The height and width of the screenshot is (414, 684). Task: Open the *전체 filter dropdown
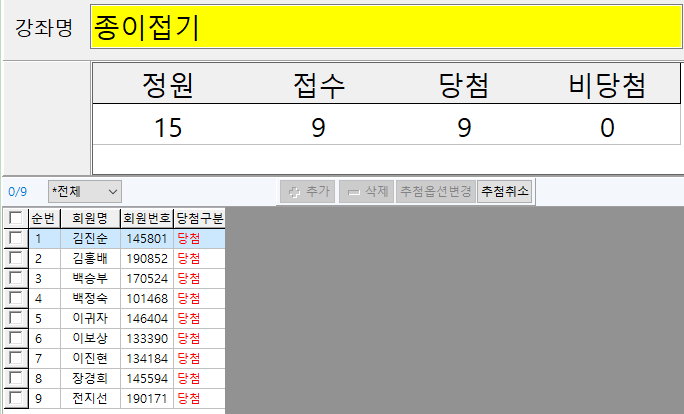tap(85, 192)
